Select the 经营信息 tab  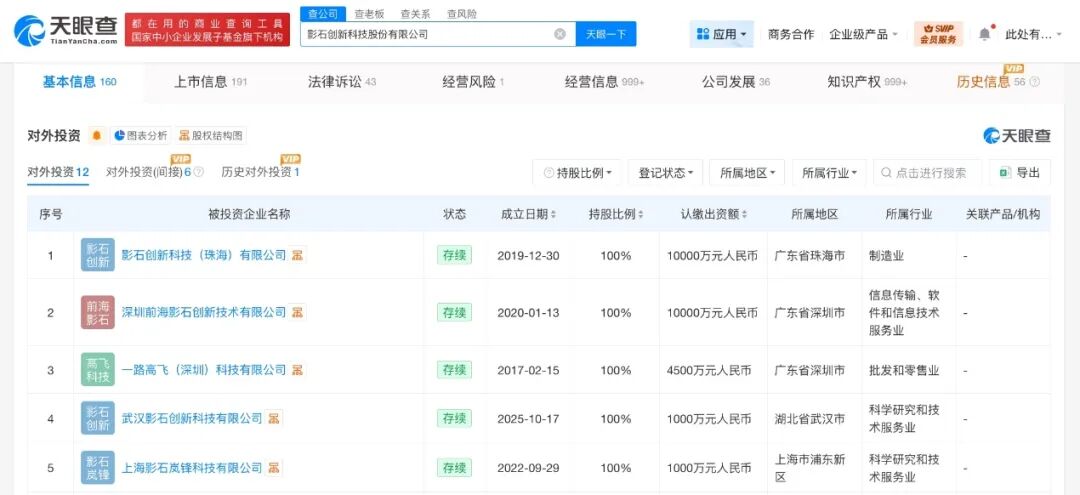point(605,82)
